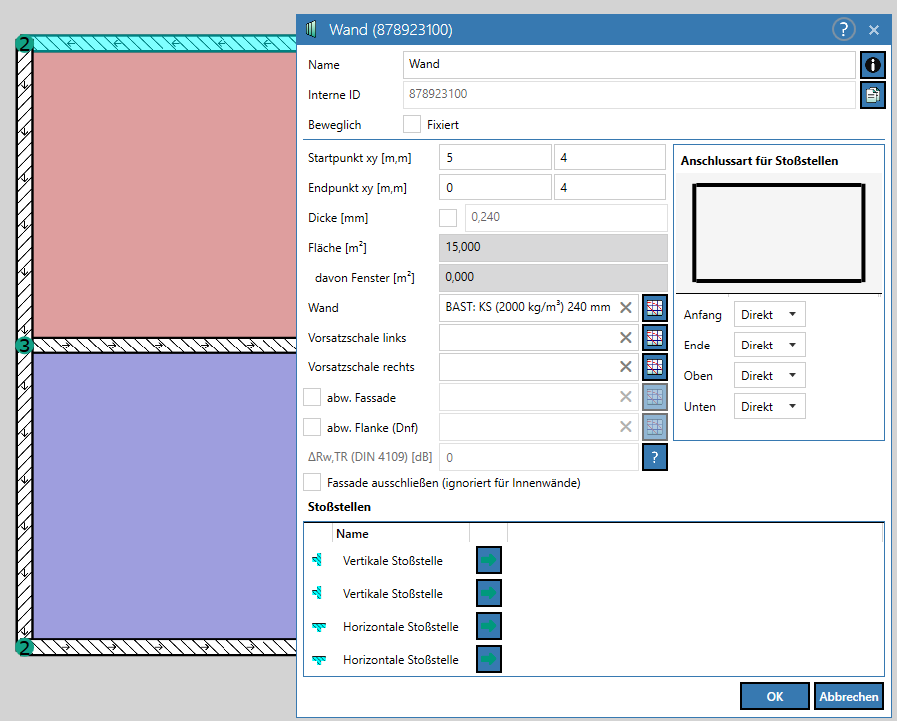Open the Oben connection type dropdown

(x=769, y=375)
